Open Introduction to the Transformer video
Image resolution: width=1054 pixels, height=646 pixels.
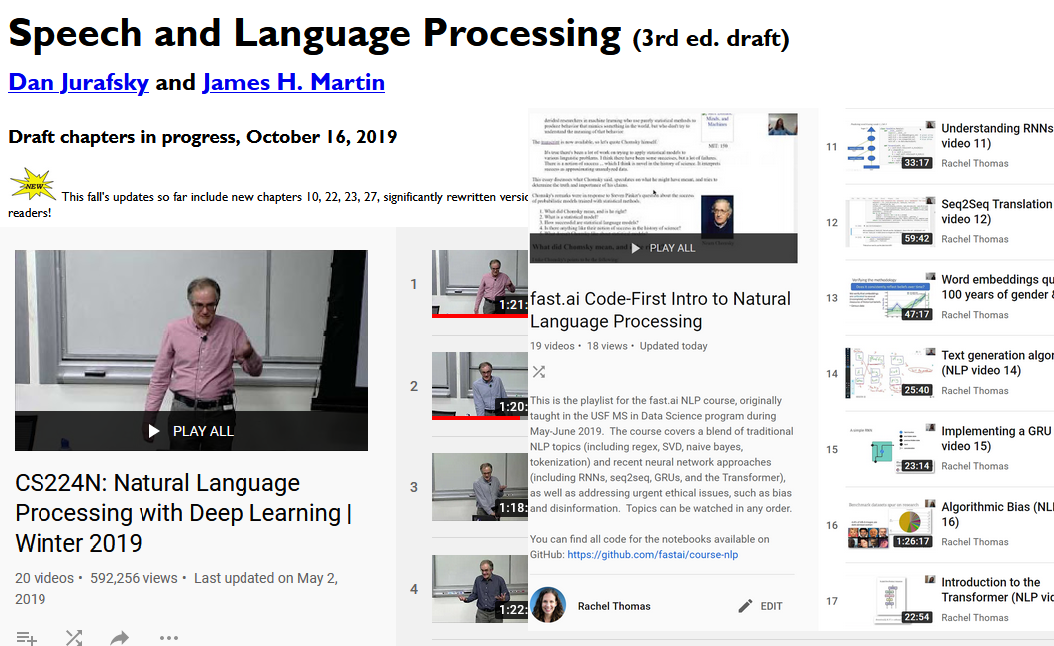click(996, 589)
